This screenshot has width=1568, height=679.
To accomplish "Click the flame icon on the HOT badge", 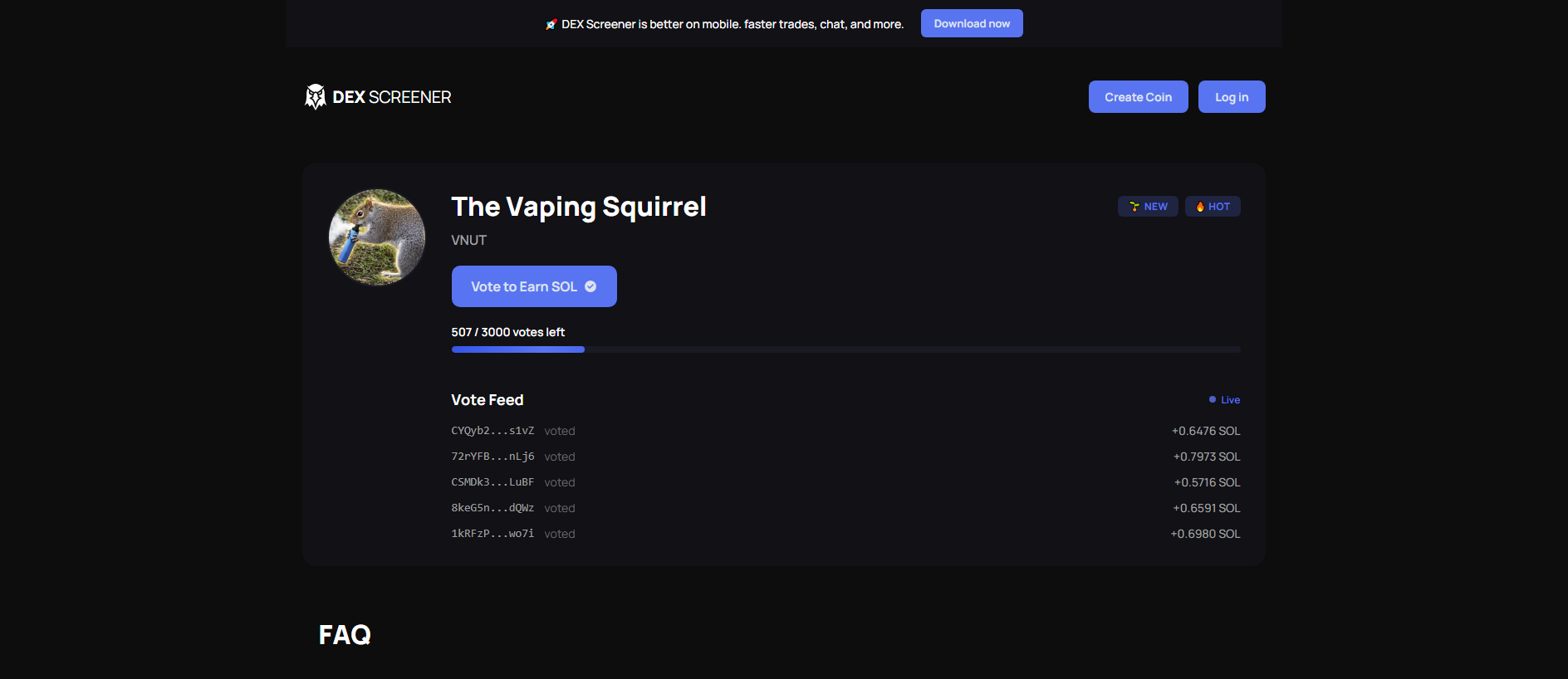I will [1200, 207].
